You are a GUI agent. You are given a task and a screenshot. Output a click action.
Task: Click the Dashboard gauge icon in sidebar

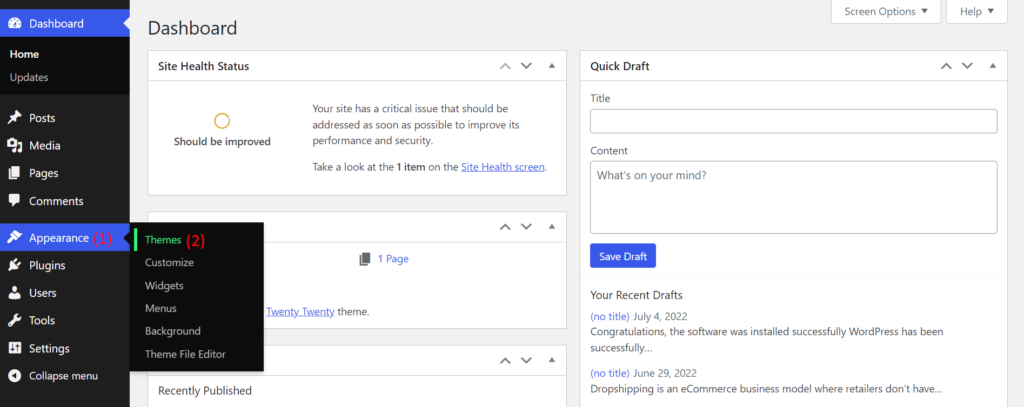tap(14, 24)
